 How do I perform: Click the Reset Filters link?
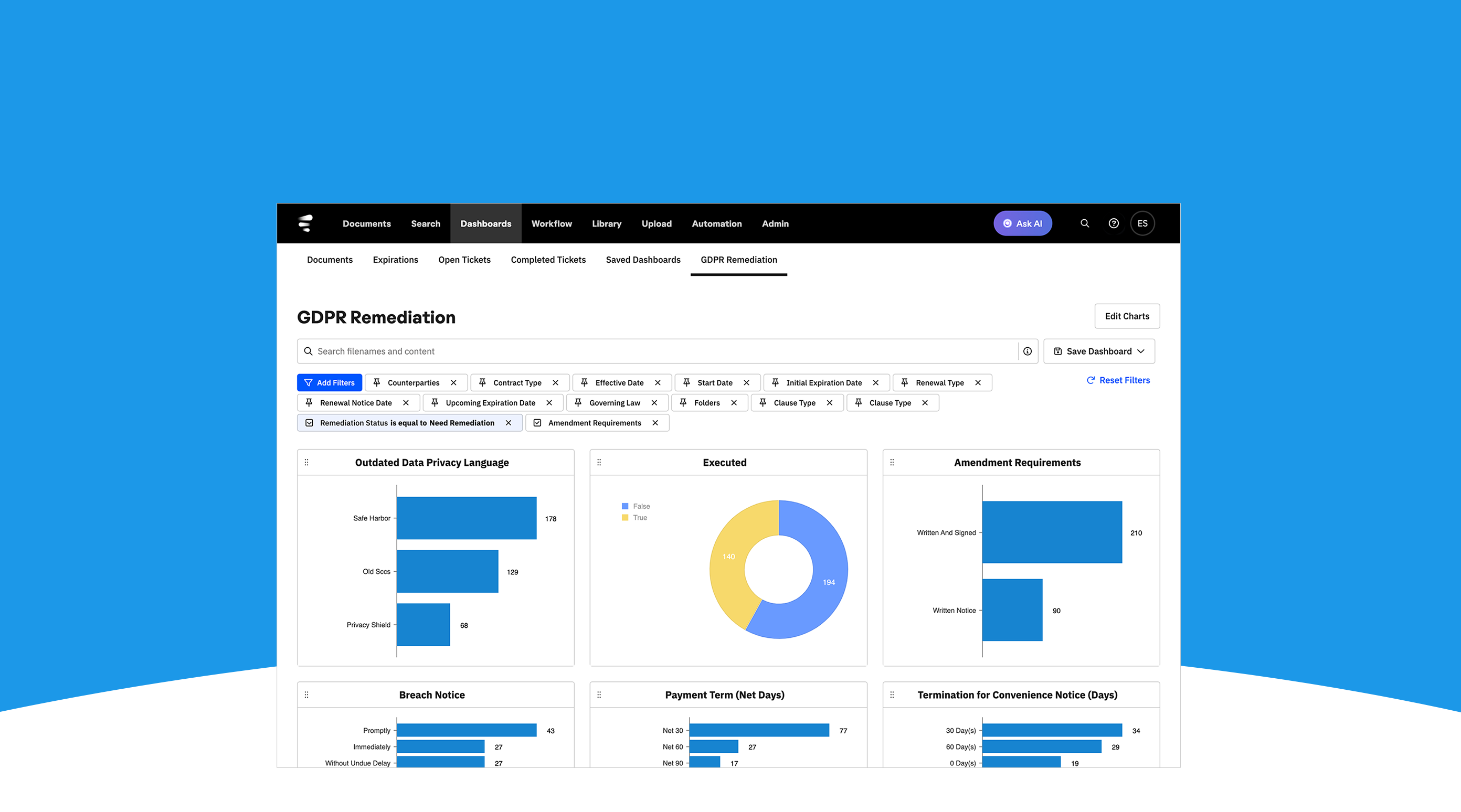1118,380
